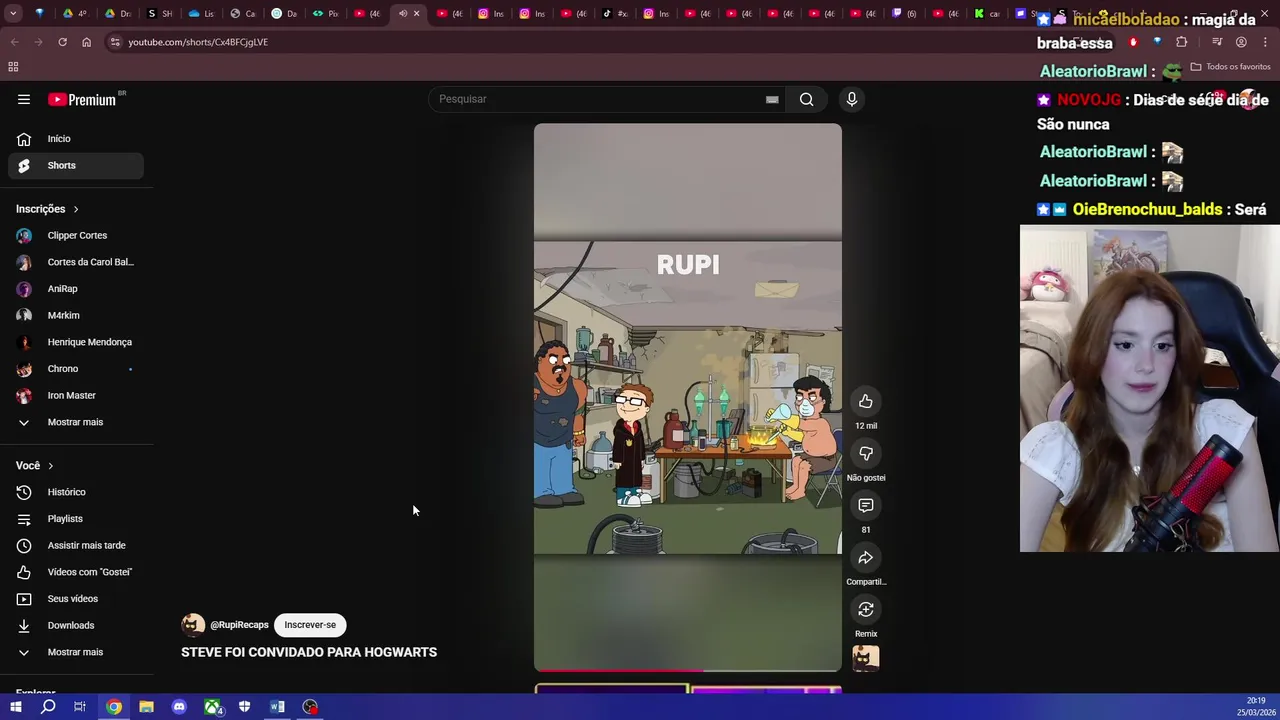Remix this Short

(x=866, y=609)
